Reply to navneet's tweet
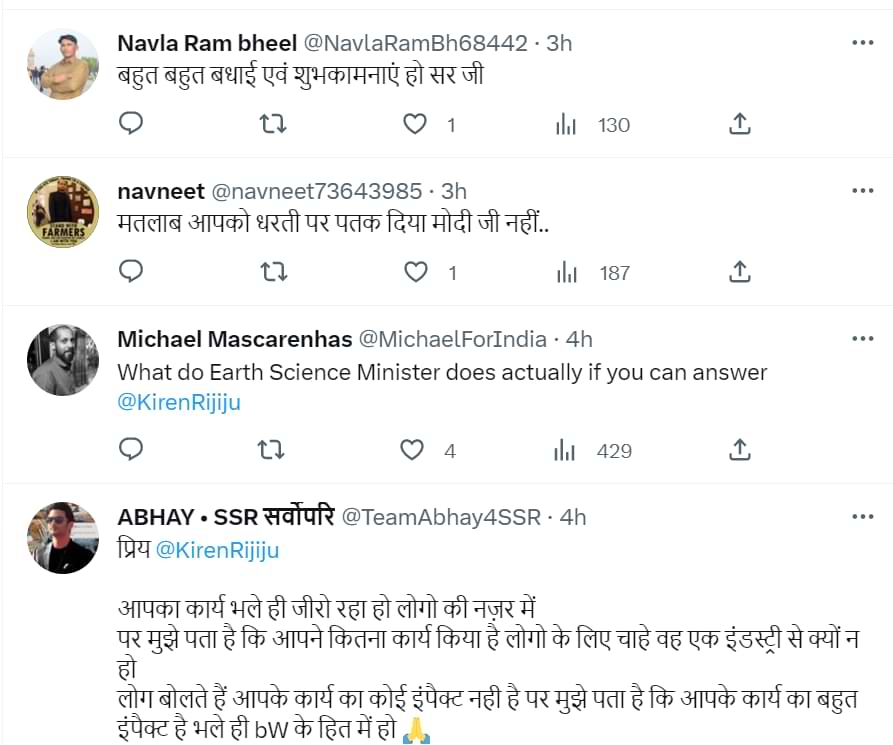The image size is (893, 745). tap(131, 271)
